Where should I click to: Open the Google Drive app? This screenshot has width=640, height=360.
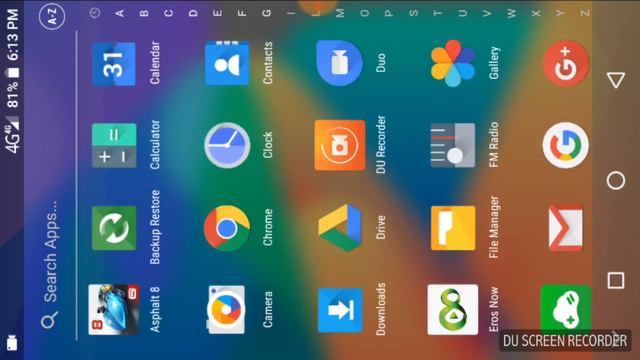pos(340,228)
